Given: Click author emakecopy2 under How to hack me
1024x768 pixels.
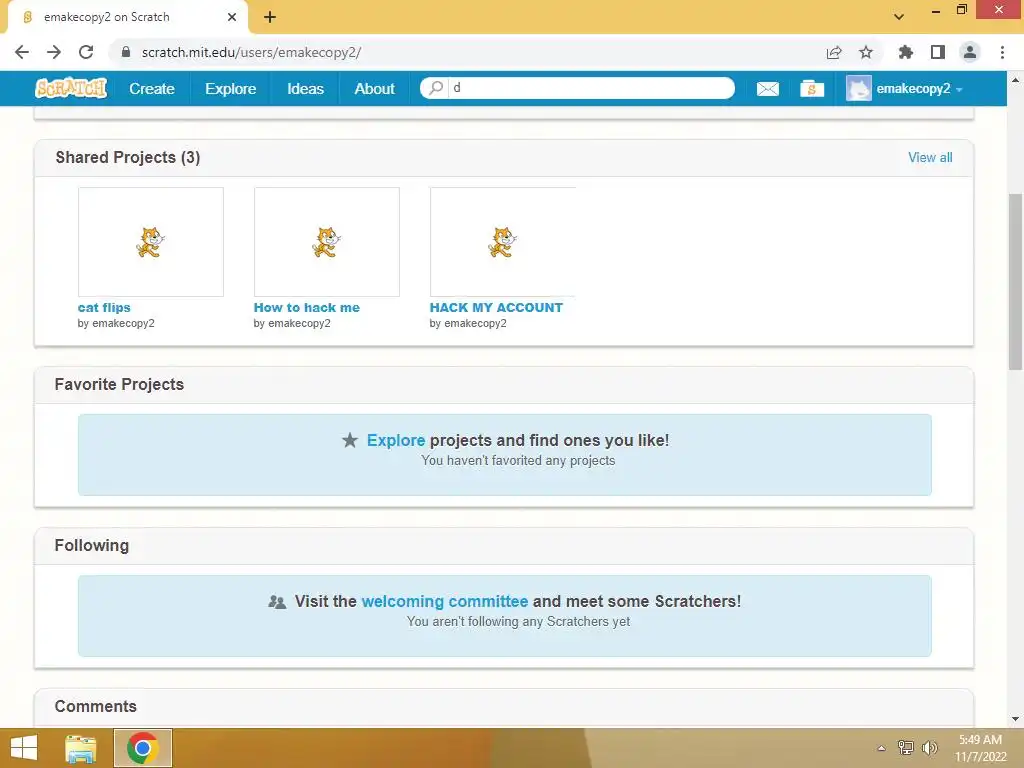Looking at the screenshot, I should click(299, 323).
